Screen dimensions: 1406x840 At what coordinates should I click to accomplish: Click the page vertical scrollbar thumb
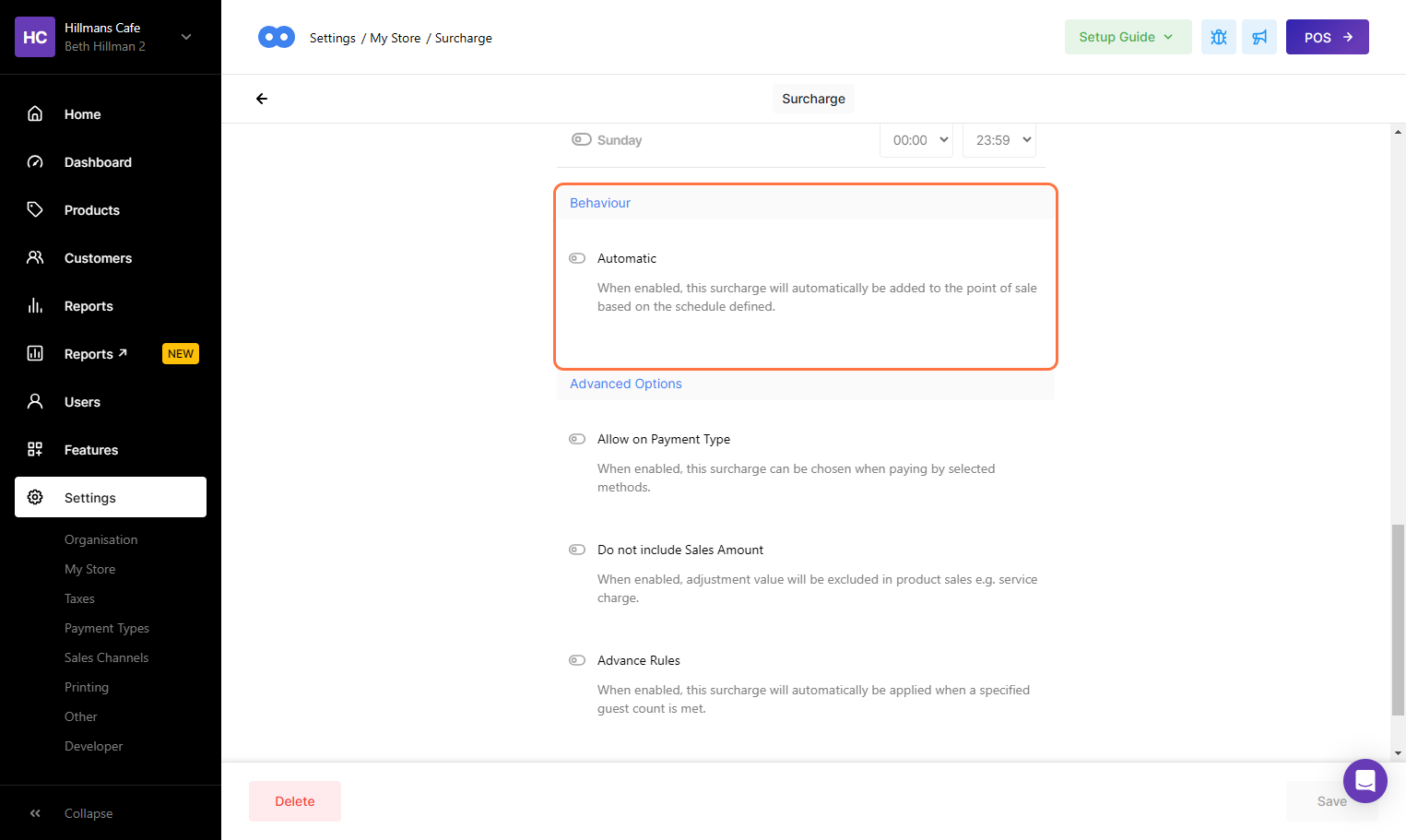pos(1398,618)
